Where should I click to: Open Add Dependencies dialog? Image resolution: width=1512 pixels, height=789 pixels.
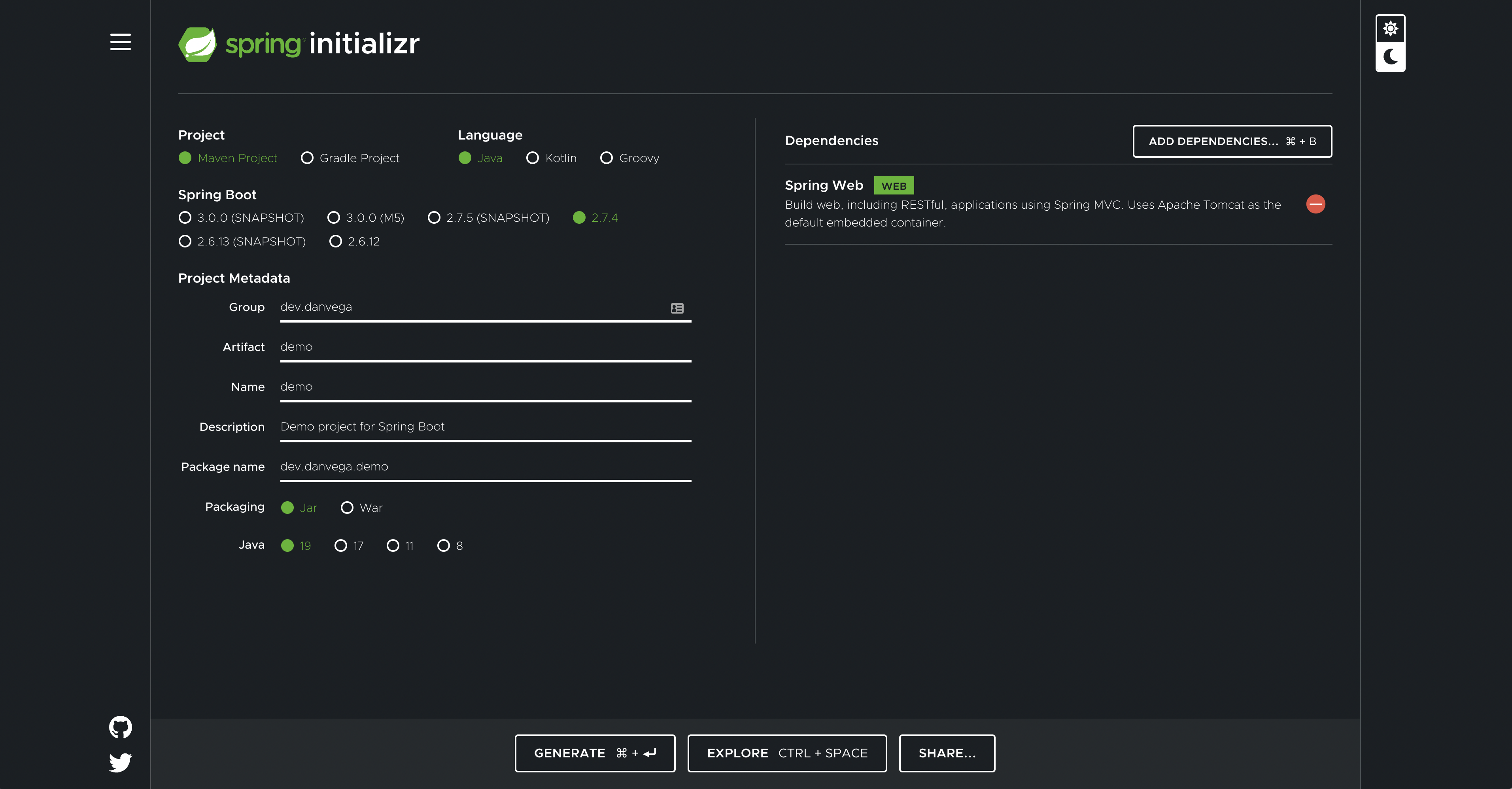pyautogui.click(x=1231, y=142)
